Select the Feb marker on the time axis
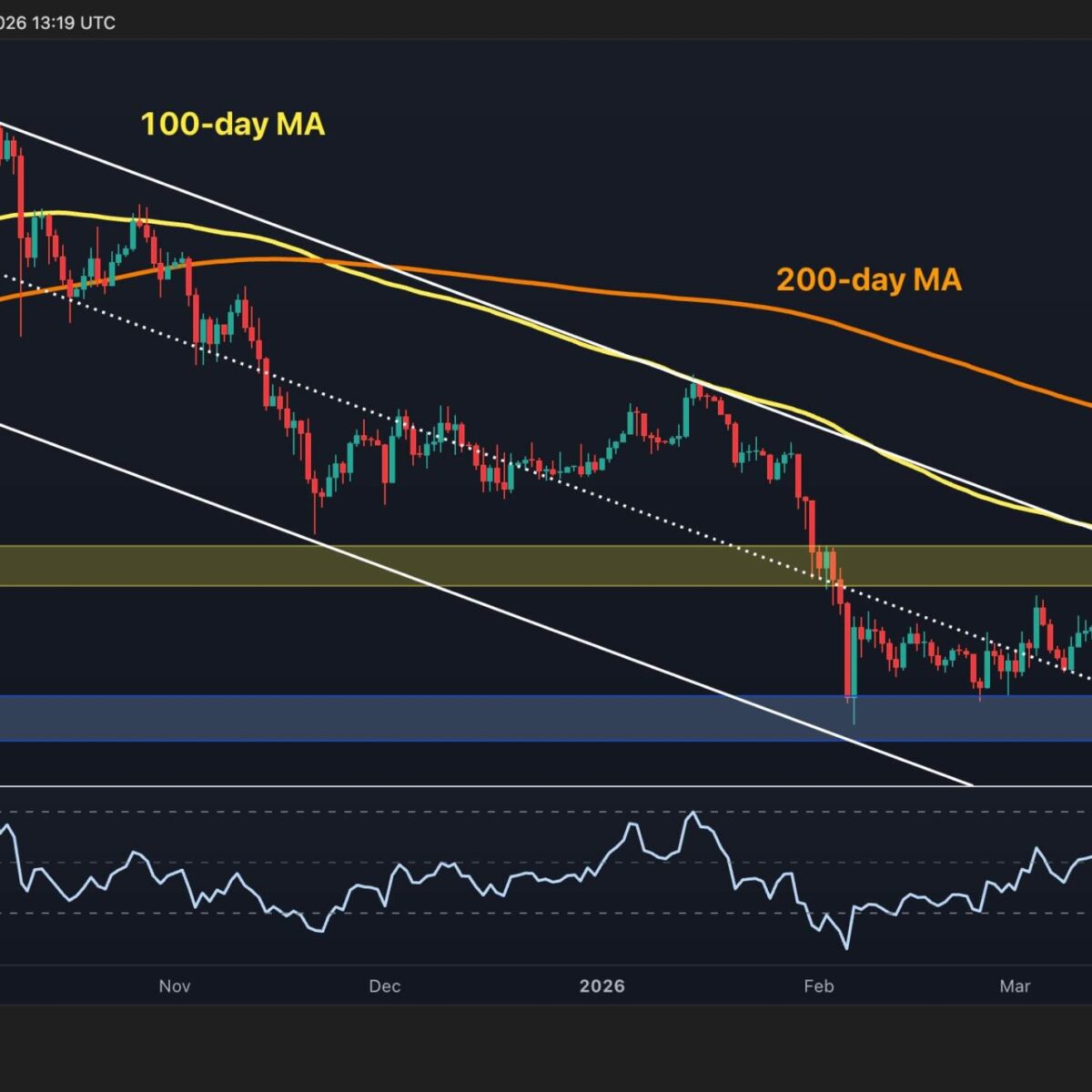The image size is (1092, 1092). coord(819,986)
